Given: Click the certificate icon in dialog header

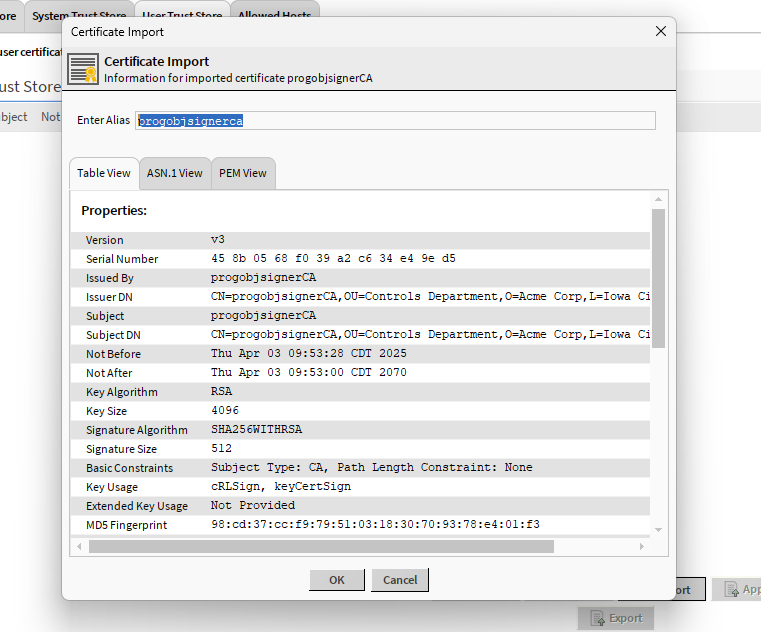Looking at the screenshot, I should pos(83,69).
